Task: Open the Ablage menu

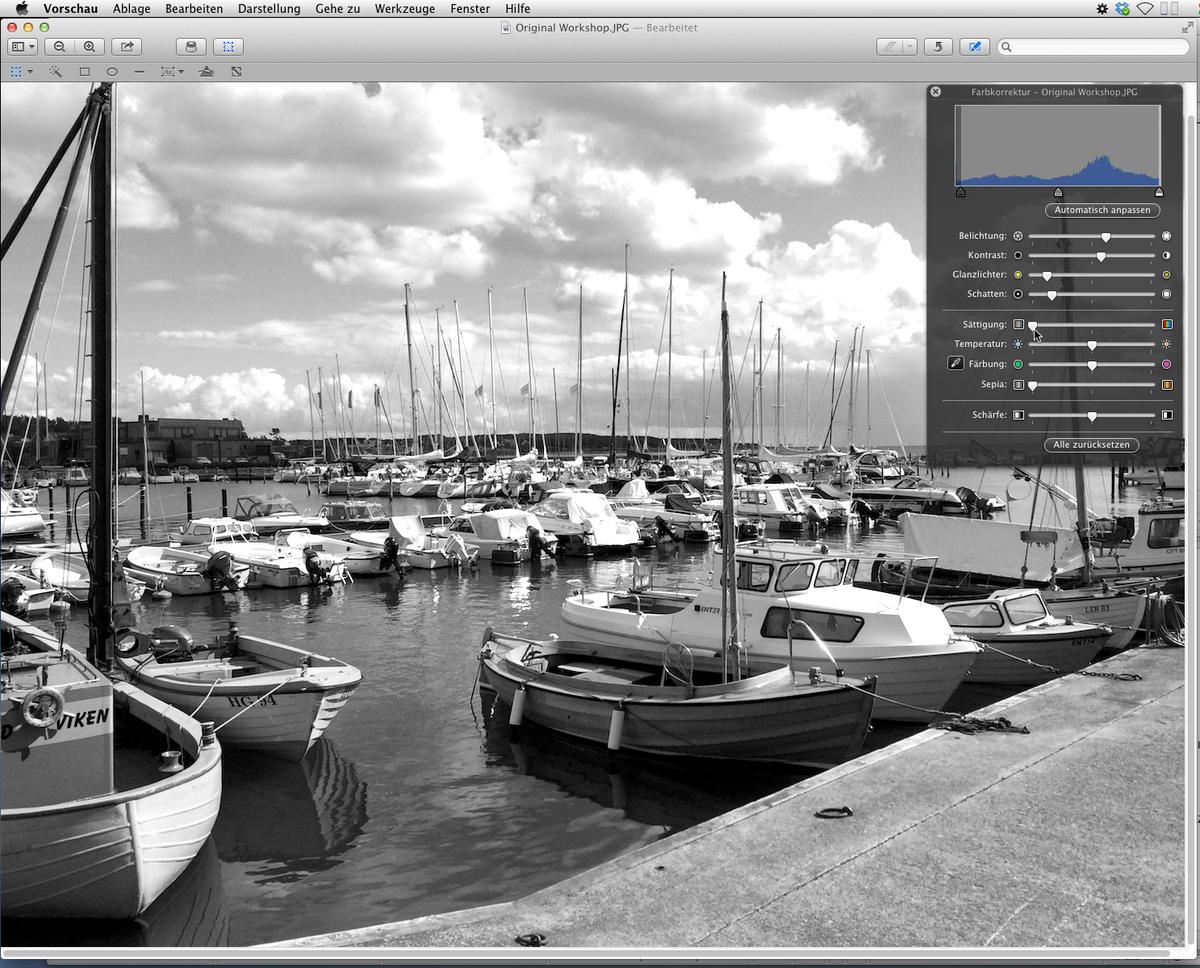Action: click(x=132, y=9)
